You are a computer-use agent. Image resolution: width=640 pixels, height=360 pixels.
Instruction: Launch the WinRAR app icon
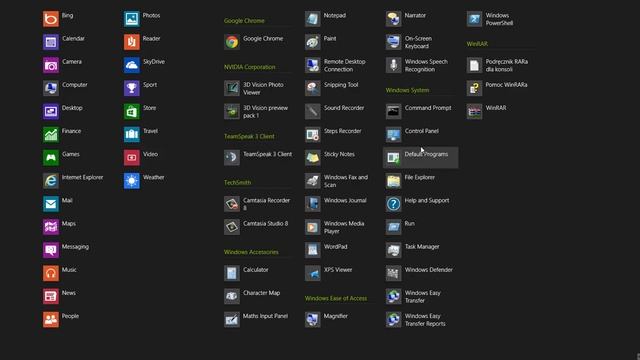pos(474,111)
